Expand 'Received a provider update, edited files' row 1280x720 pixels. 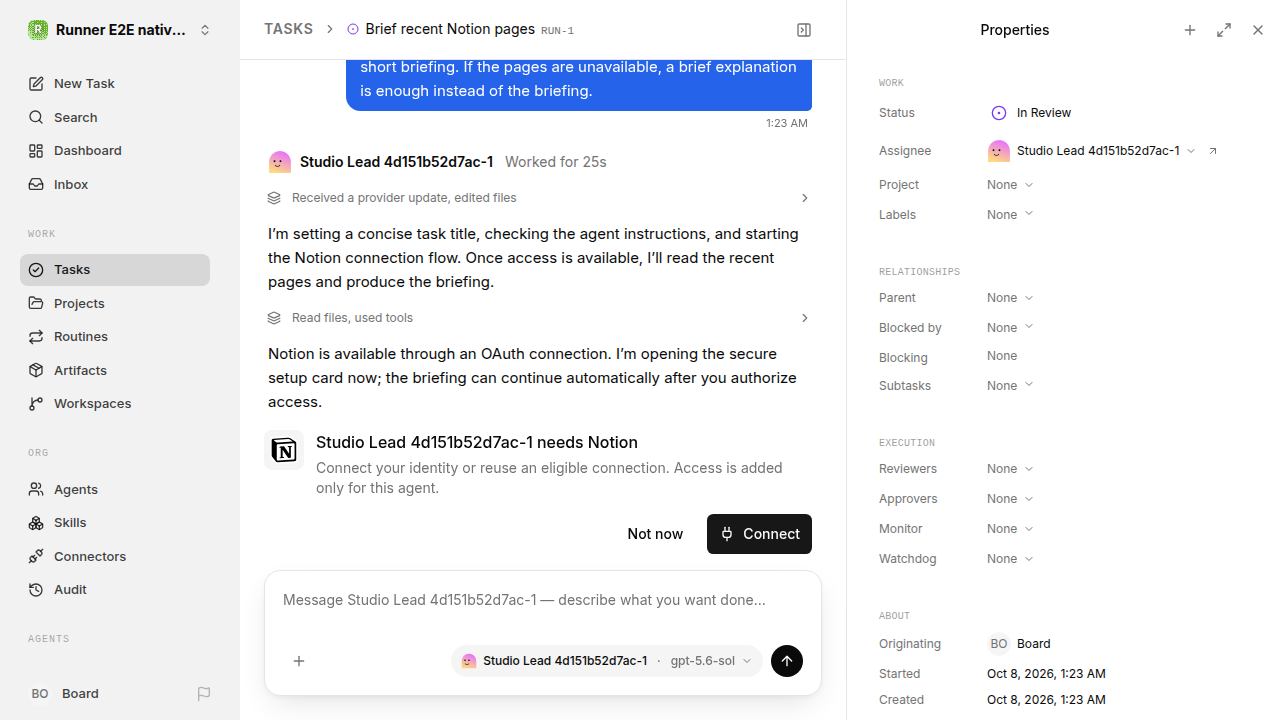[538, 198]
